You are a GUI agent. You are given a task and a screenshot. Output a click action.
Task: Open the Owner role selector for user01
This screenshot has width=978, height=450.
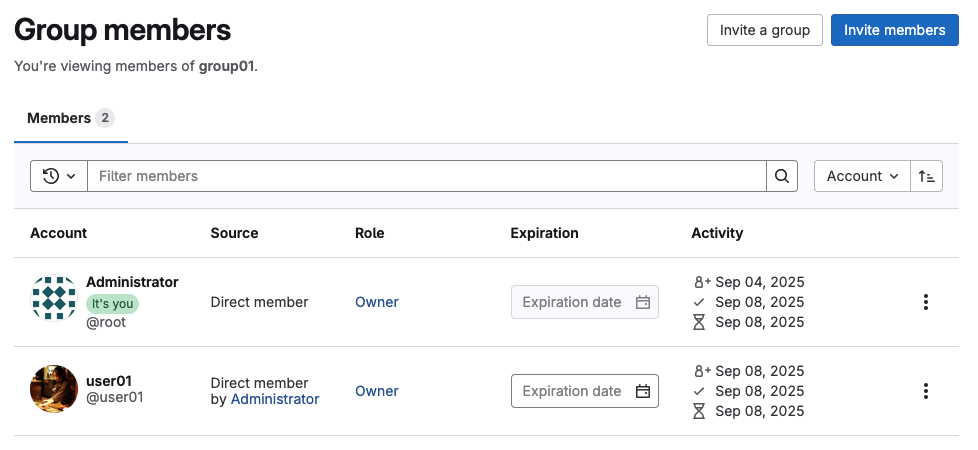376,391
